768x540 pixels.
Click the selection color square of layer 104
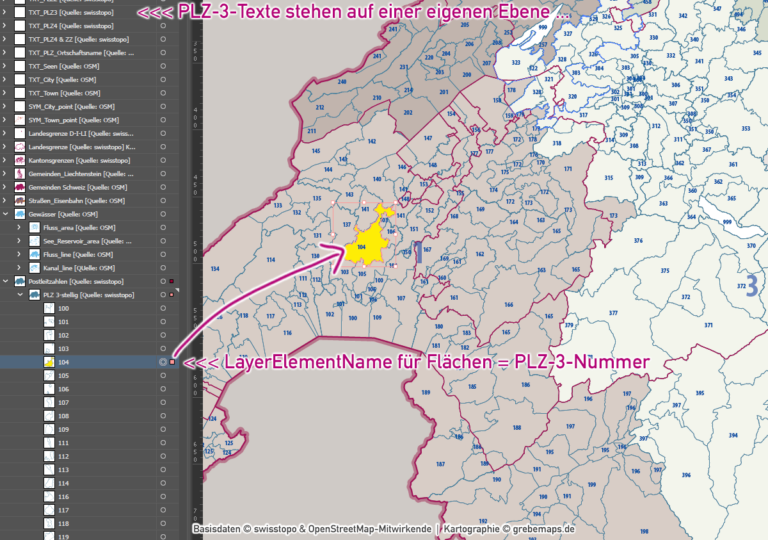coord(173,362)
